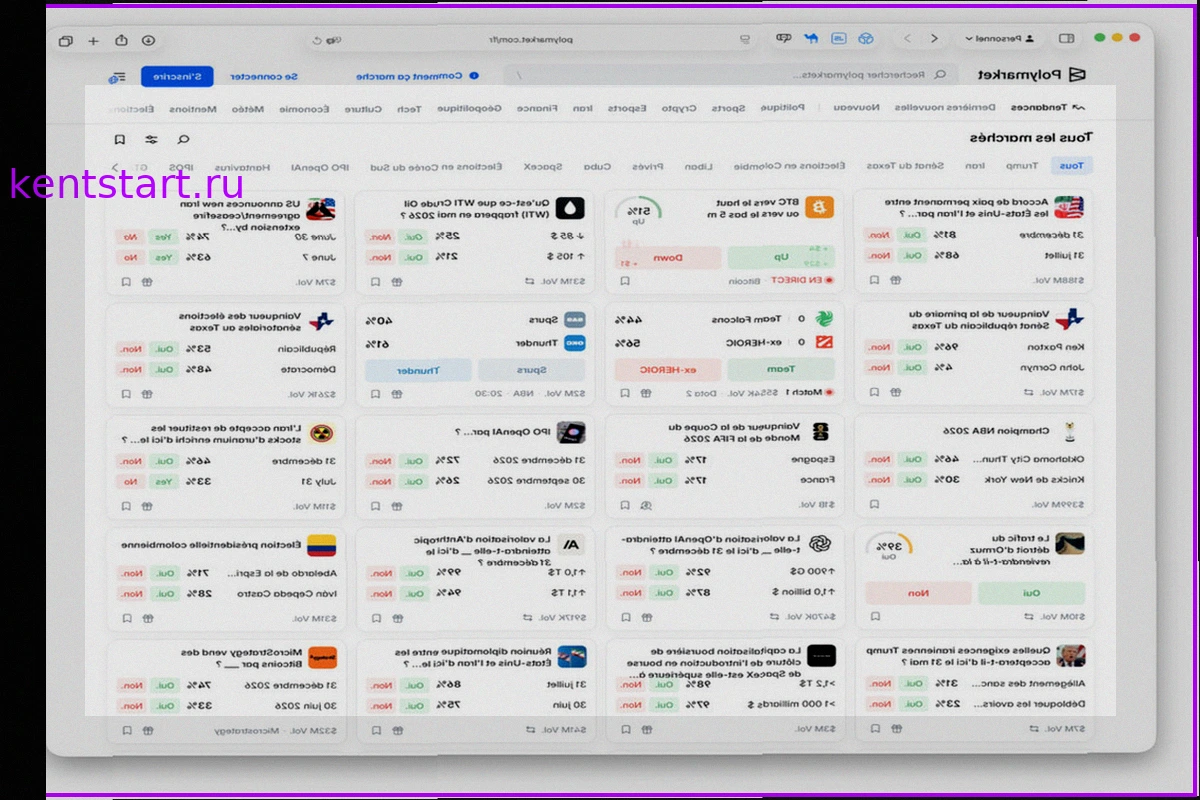Switch to the Géopolitique category

(x=470, y=108)
